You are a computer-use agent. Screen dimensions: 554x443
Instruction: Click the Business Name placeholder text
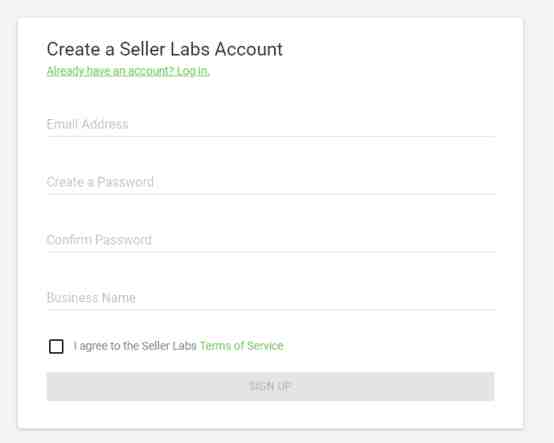[x=91, y=298]
